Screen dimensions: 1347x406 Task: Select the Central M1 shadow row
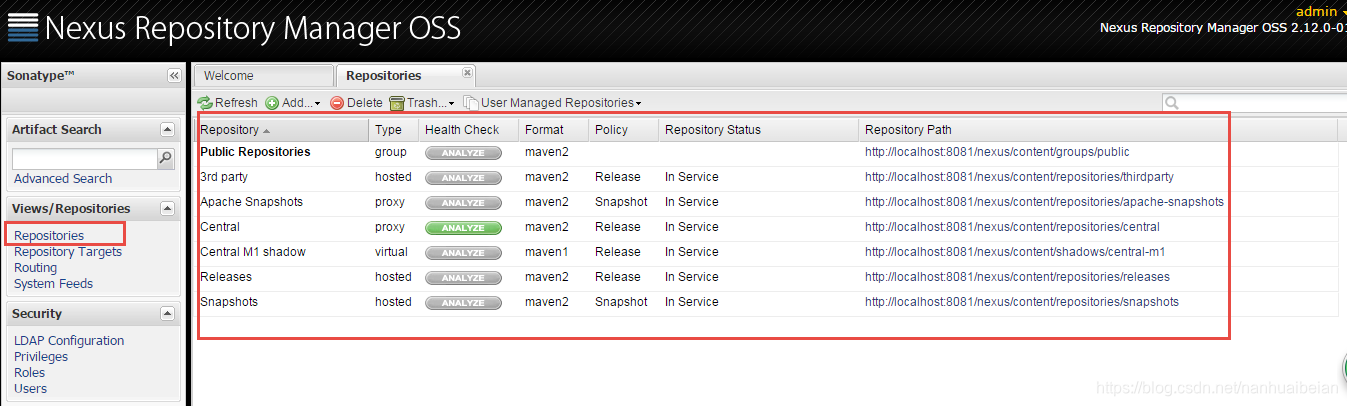(x=766, y=253)
